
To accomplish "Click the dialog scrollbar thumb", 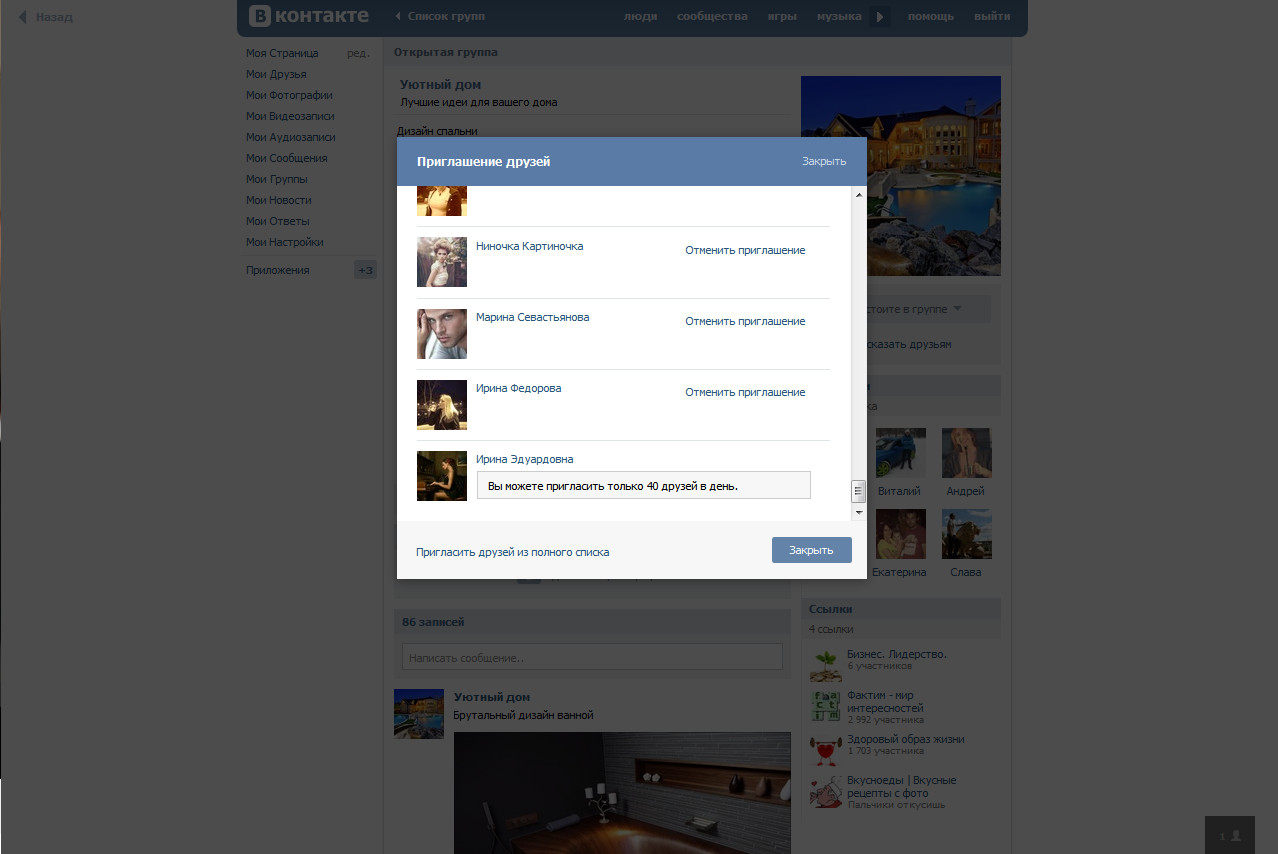I will click(x=858, y=491).
